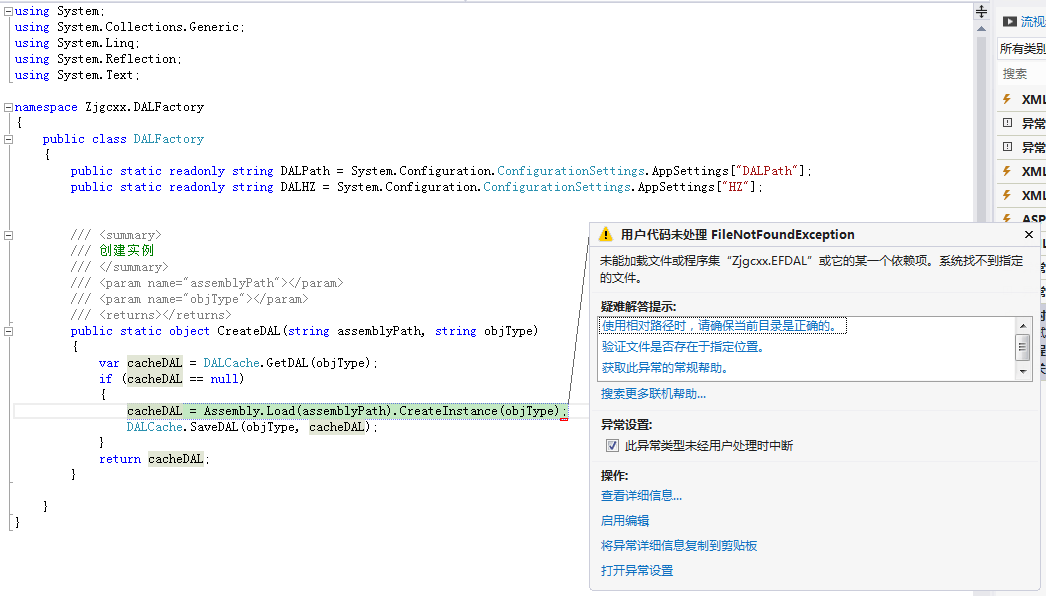Collapse the Zjgcxx.DALFactory namespace block

[x=9, y=107]
